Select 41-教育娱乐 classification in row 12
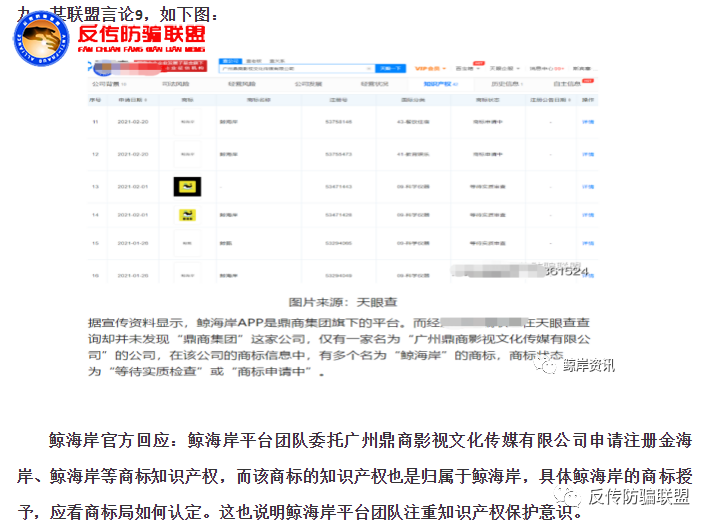 click(413, 154)
